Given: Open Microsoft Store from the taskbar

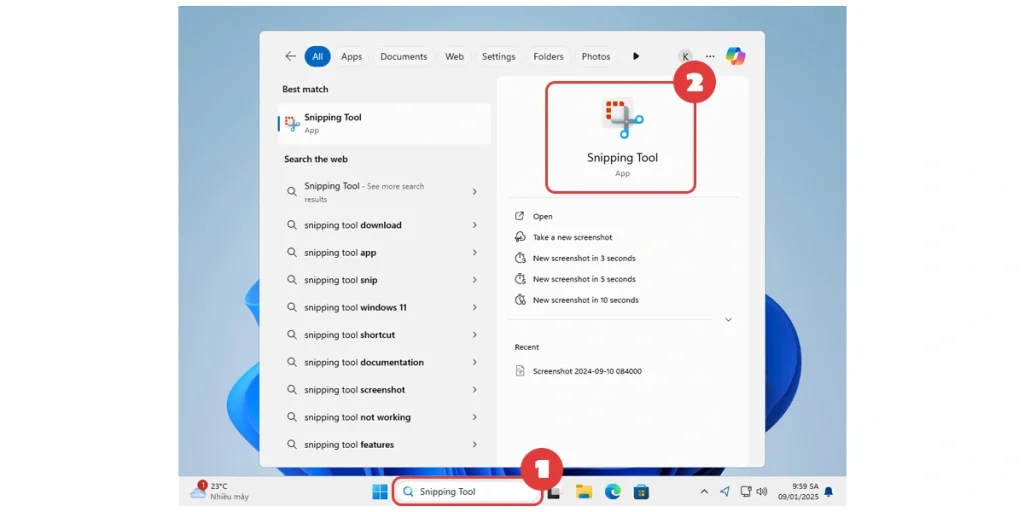Looking at the screenshot, I should click(642, 491).
